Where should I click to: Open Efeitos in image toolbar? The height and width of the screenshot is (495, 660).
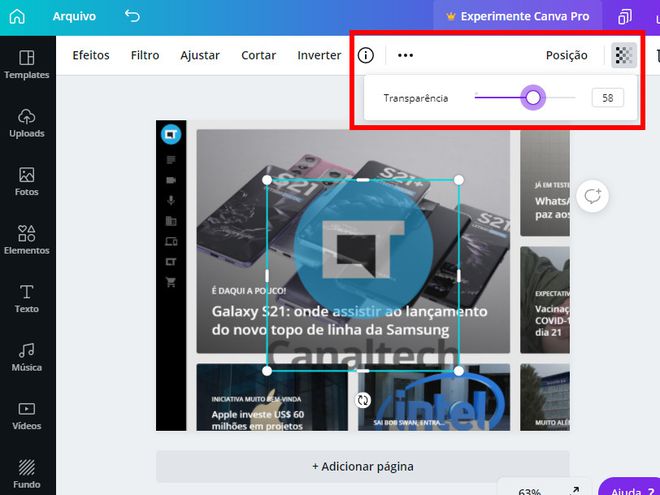tap(91, 55)
